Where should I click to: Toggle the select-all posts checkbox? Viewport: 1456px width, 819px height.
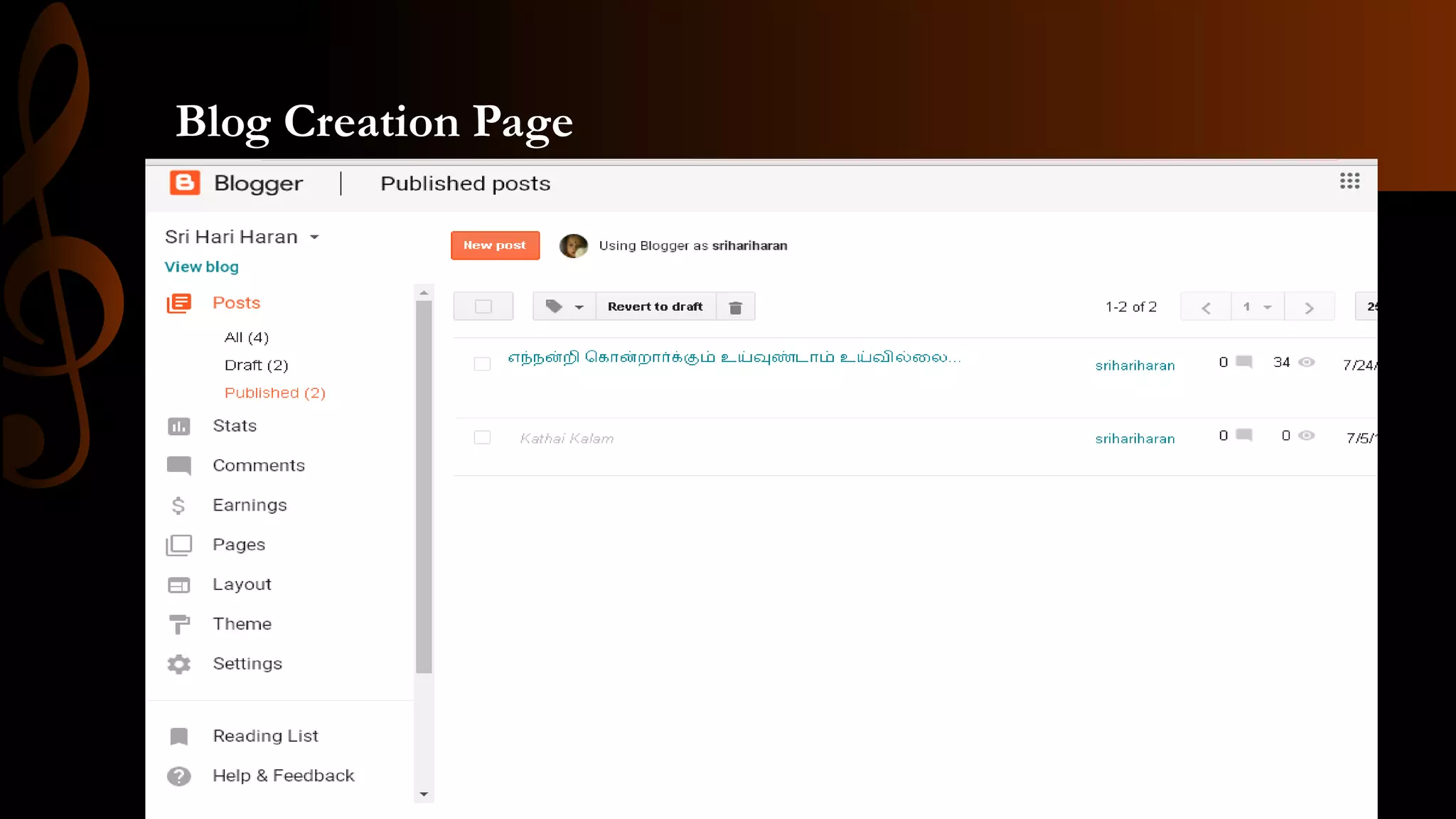(x=483, y=306)
